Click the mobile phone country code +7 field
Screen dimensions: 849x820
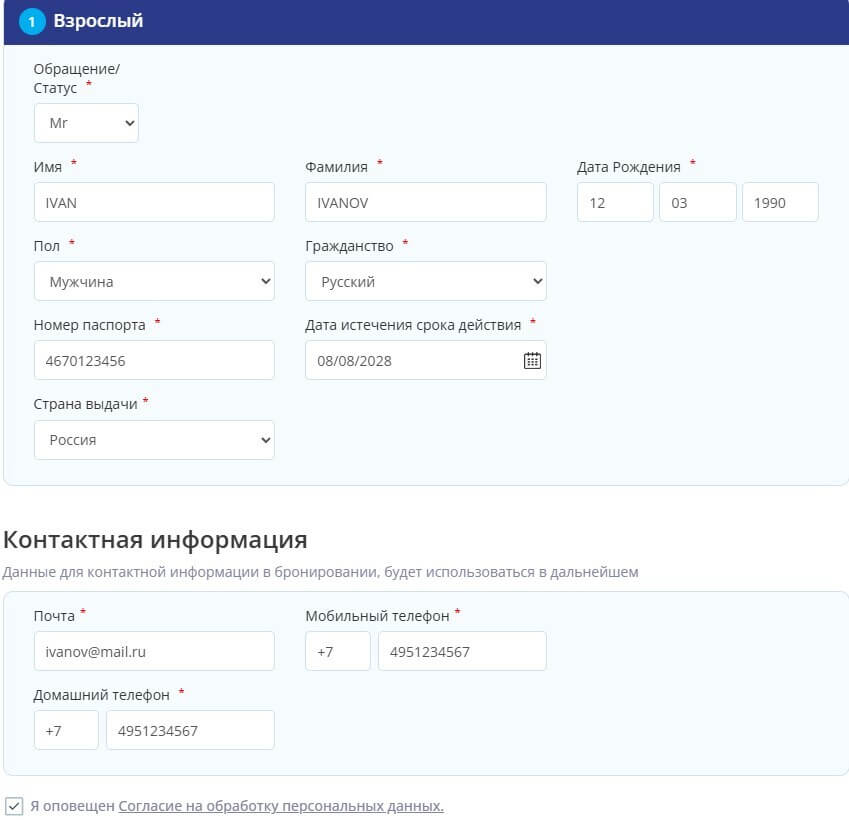pos(338,651)
